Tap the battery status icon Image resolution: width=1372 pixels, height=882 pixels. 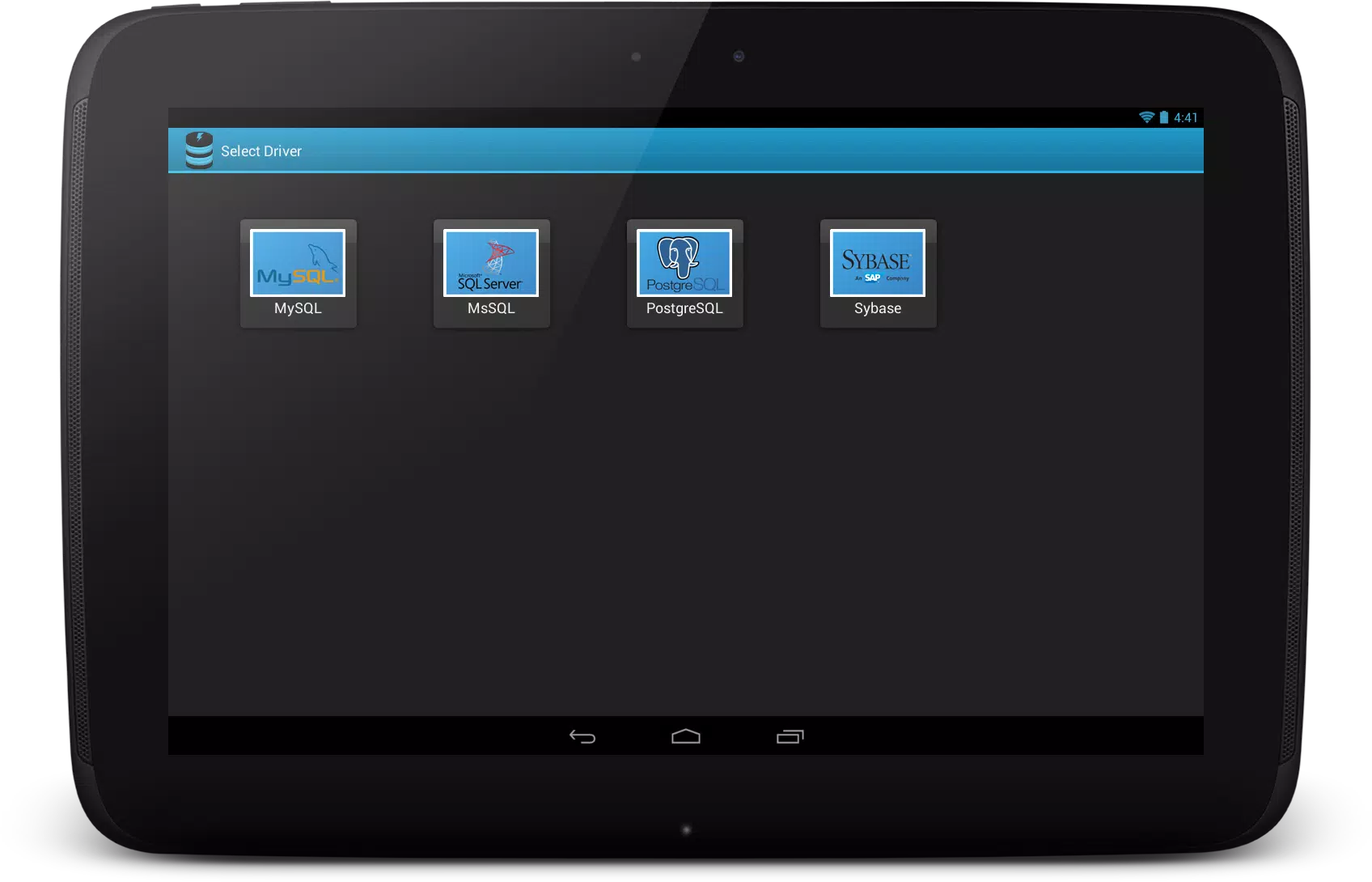pos(1163,117)
